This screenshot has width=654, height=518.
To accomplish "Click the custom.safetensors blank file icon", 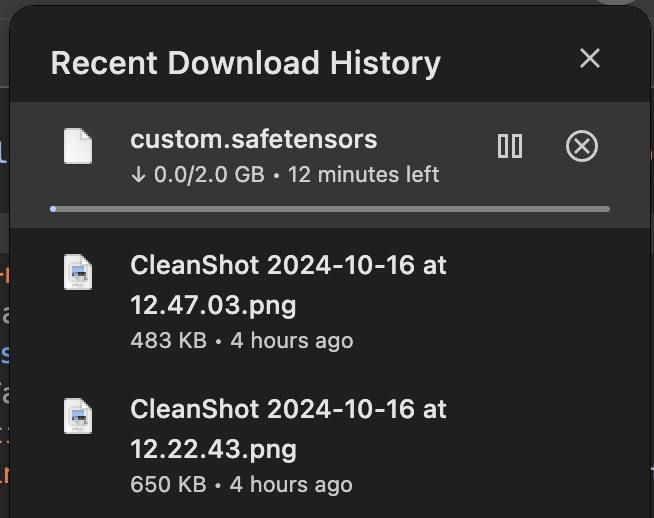I will 78,146.
